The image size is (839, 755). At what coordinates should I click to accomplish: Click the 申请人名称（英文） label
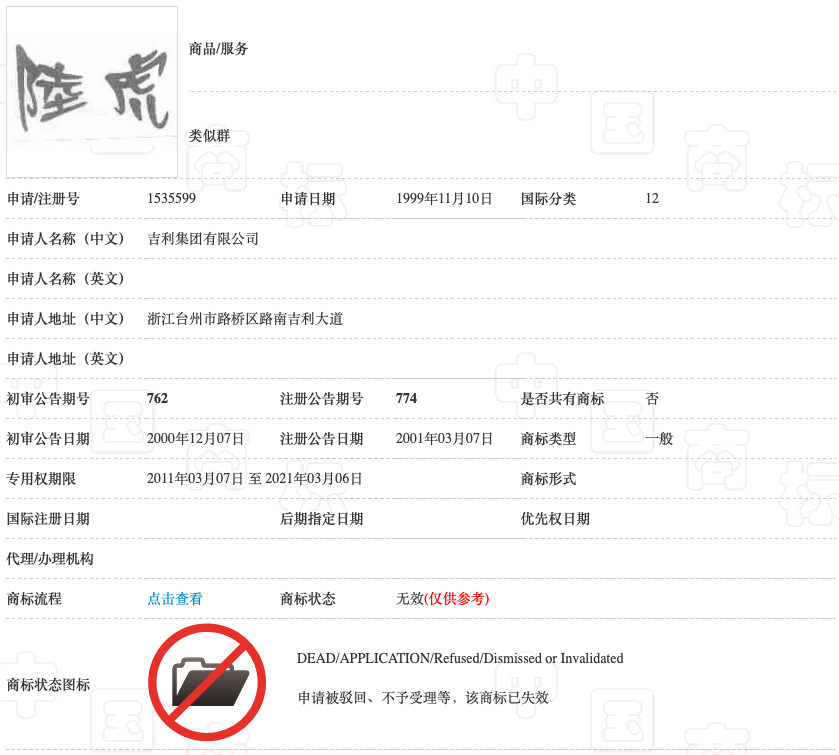coord(66,279)
